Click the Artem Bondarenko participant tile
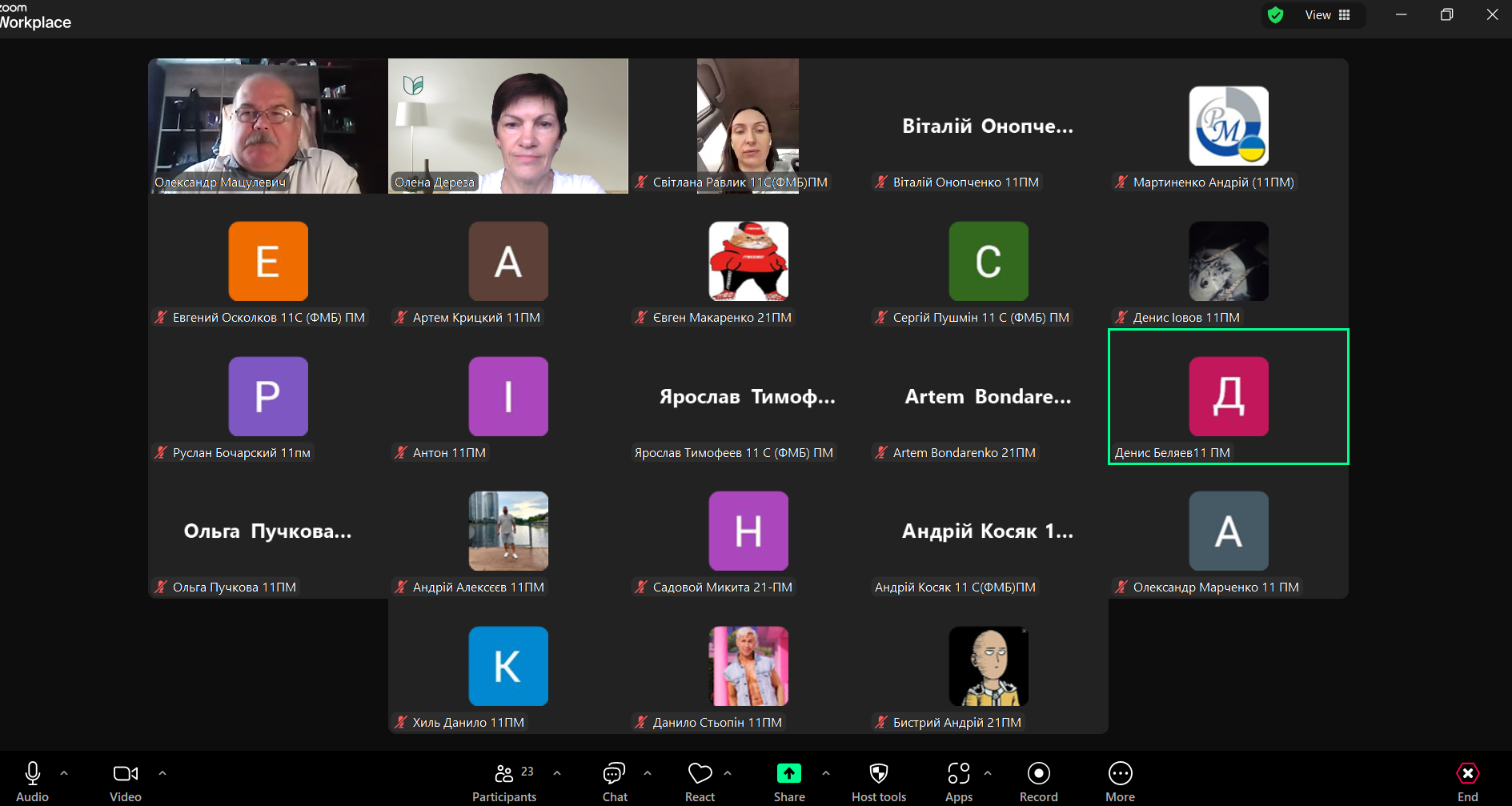Screen dimensions: 1512x806 [x=989, y=396]
